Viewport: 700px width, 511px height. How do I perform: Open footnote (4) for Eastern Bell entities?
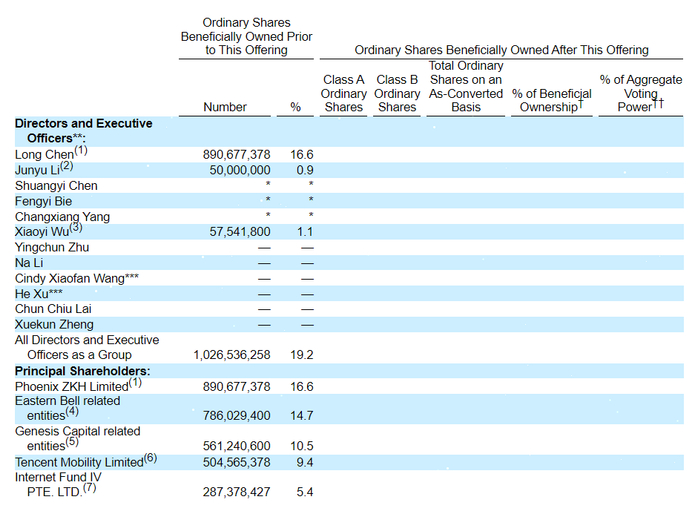tap(72, 411)
